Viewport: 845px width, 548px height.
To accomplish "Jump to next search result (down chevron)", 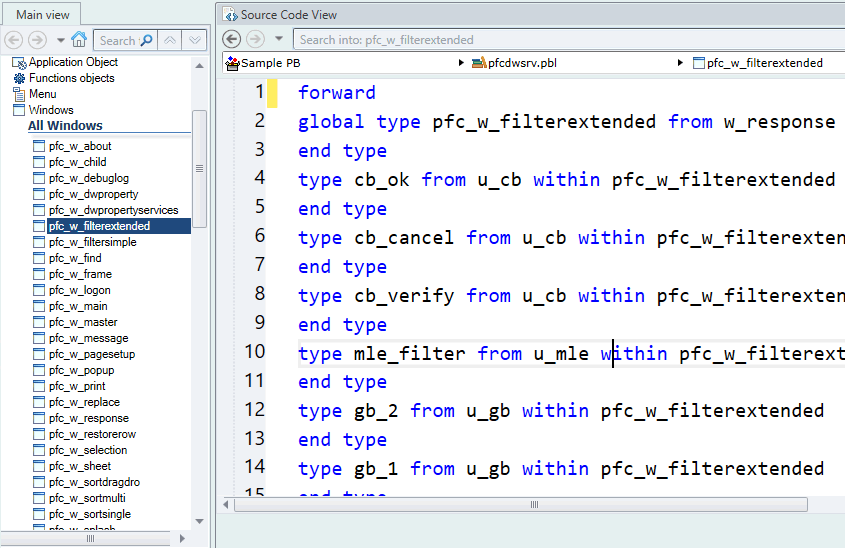I will pos(195,40).
